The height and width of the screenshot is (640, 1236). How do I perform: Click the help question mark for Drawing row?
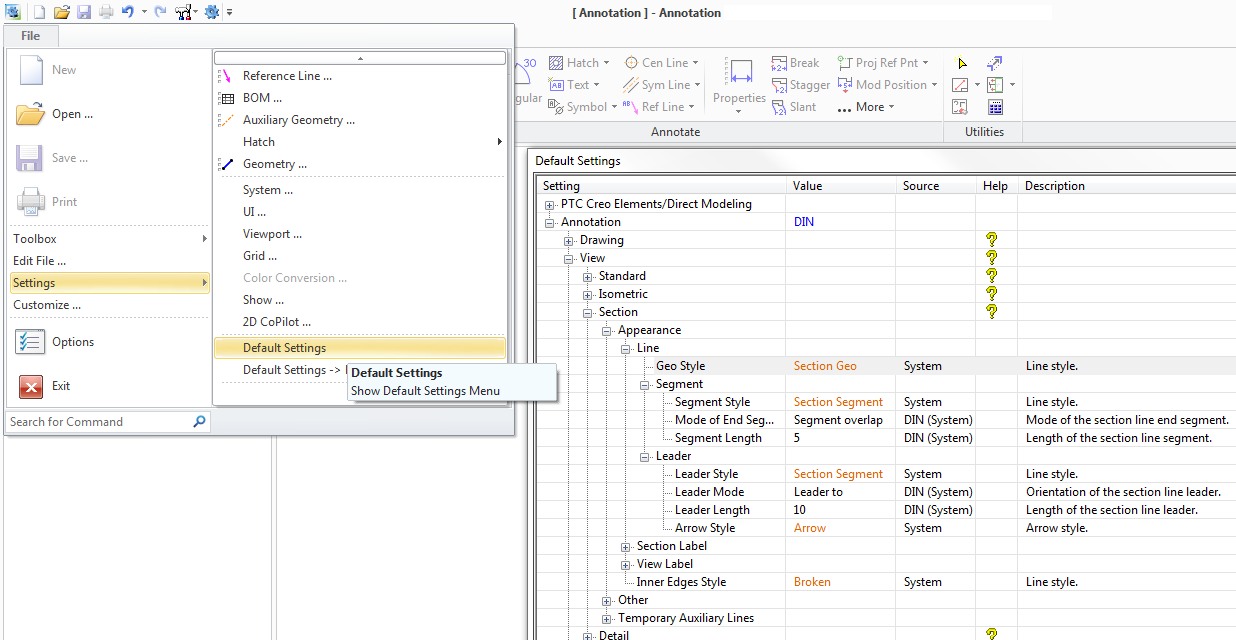[x=992, y=240]
